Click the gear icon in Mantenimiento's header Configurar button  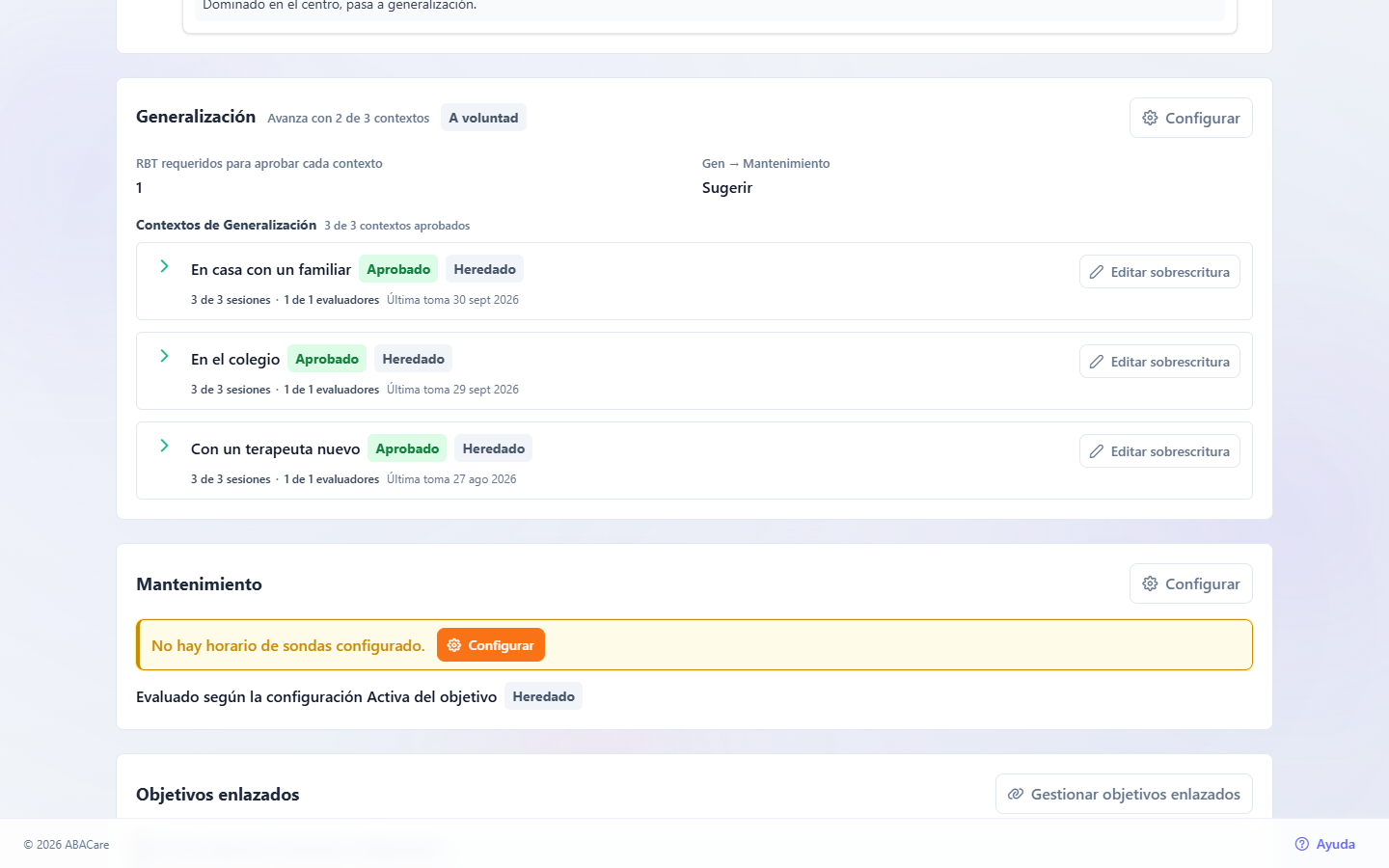click(x=1150, y=583)
